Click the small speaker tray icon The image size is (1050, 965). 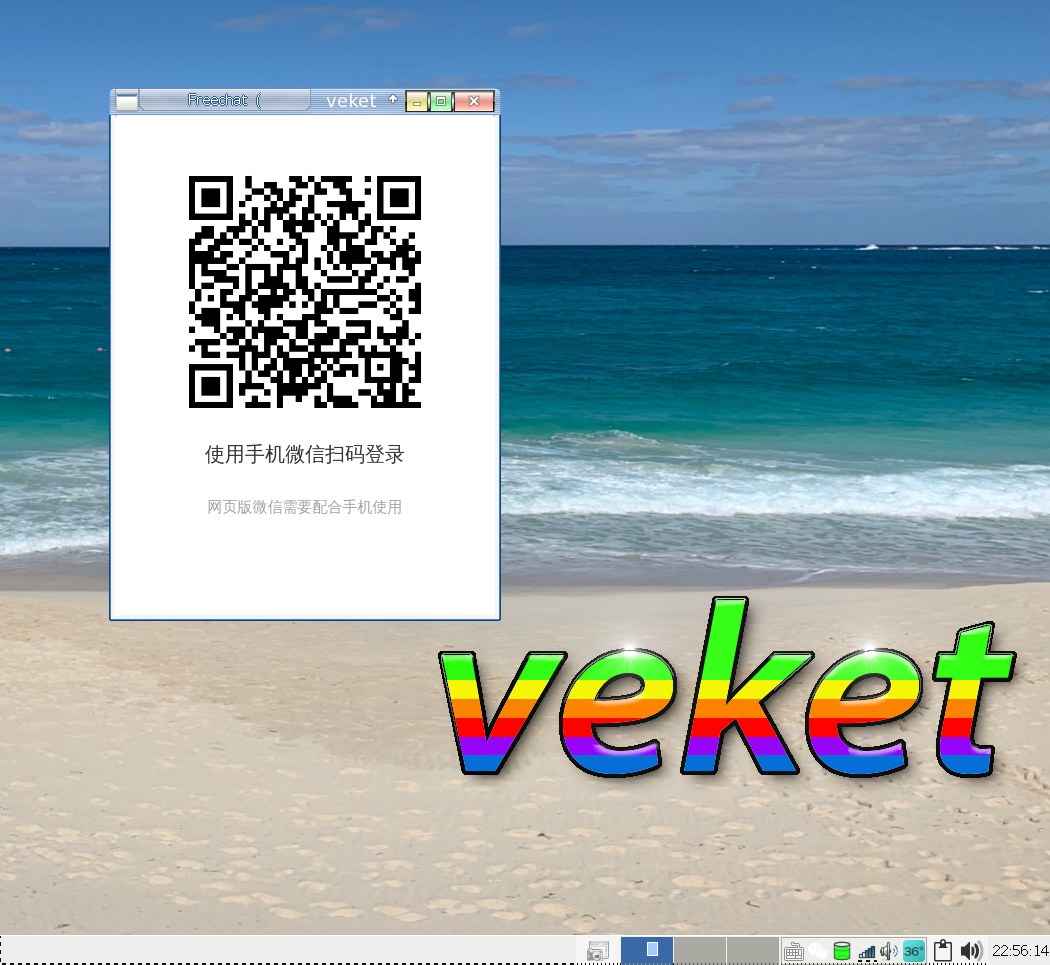pos(889,951)
